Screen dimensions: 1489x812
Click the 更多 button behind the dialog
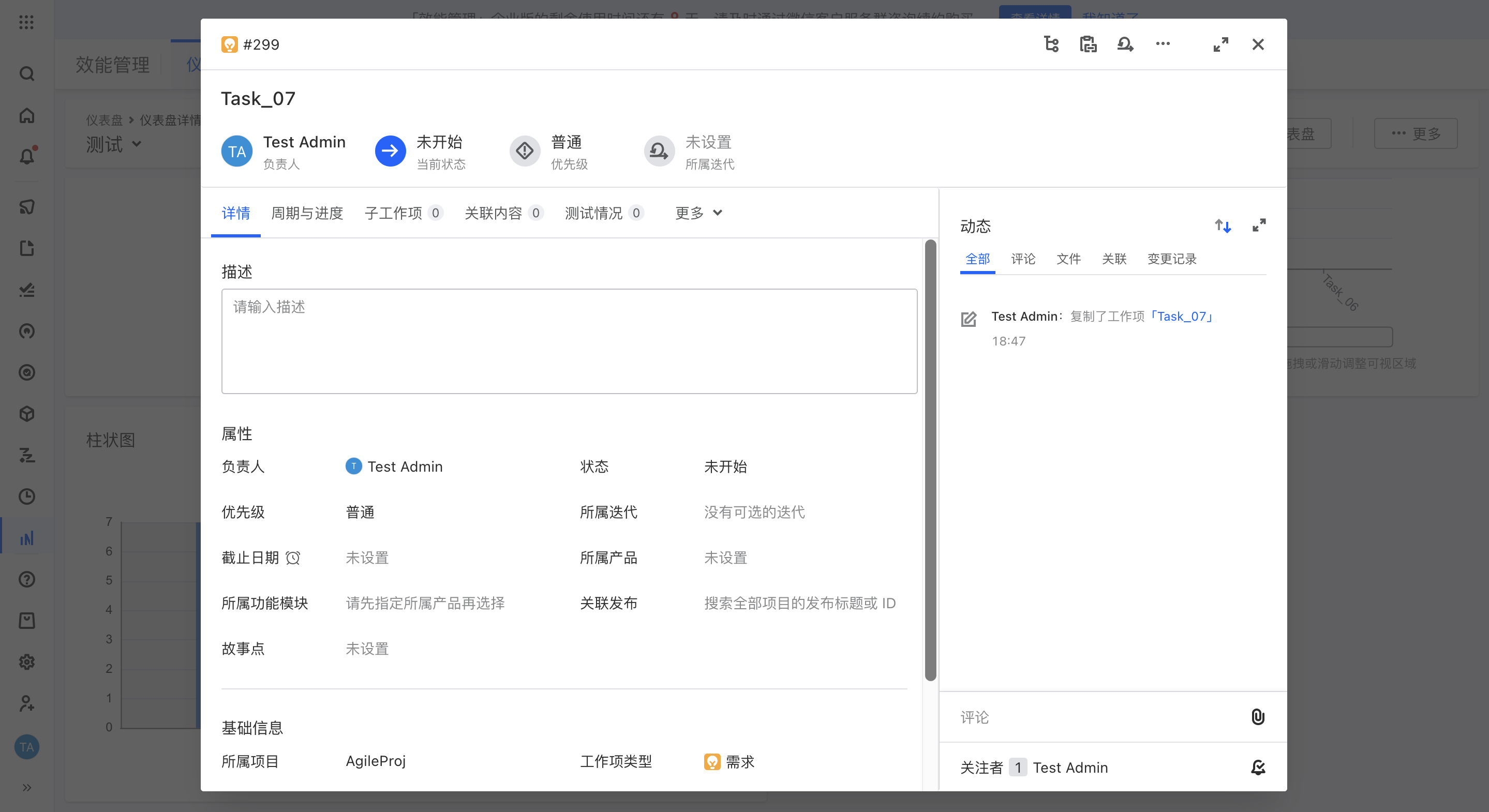[x=1416, y=133]
